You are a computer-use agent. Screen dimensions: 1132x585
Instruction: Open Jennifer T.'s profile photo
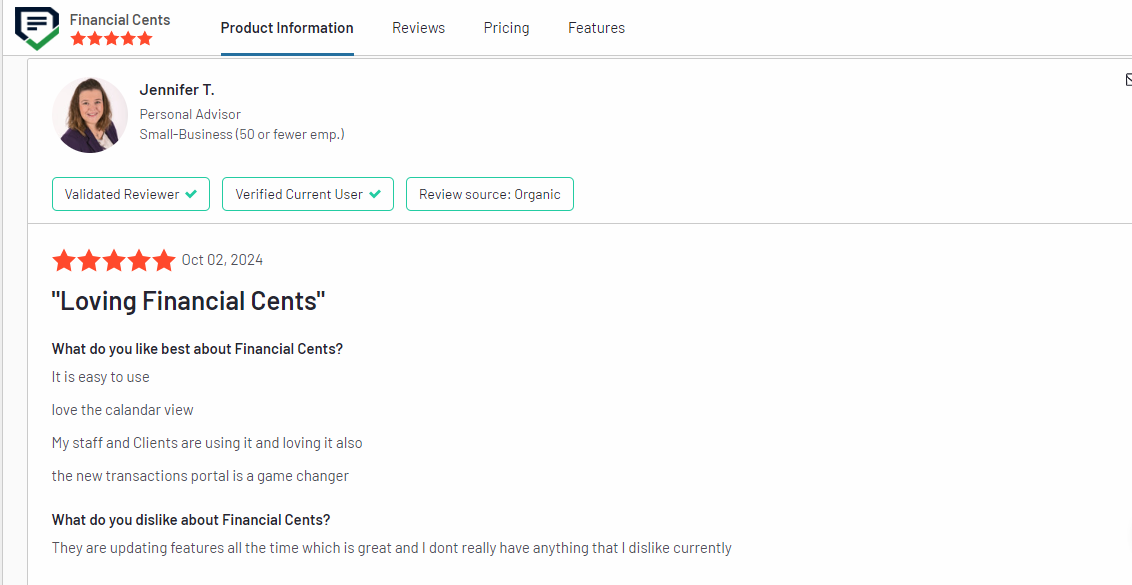[x=90, y=115]
